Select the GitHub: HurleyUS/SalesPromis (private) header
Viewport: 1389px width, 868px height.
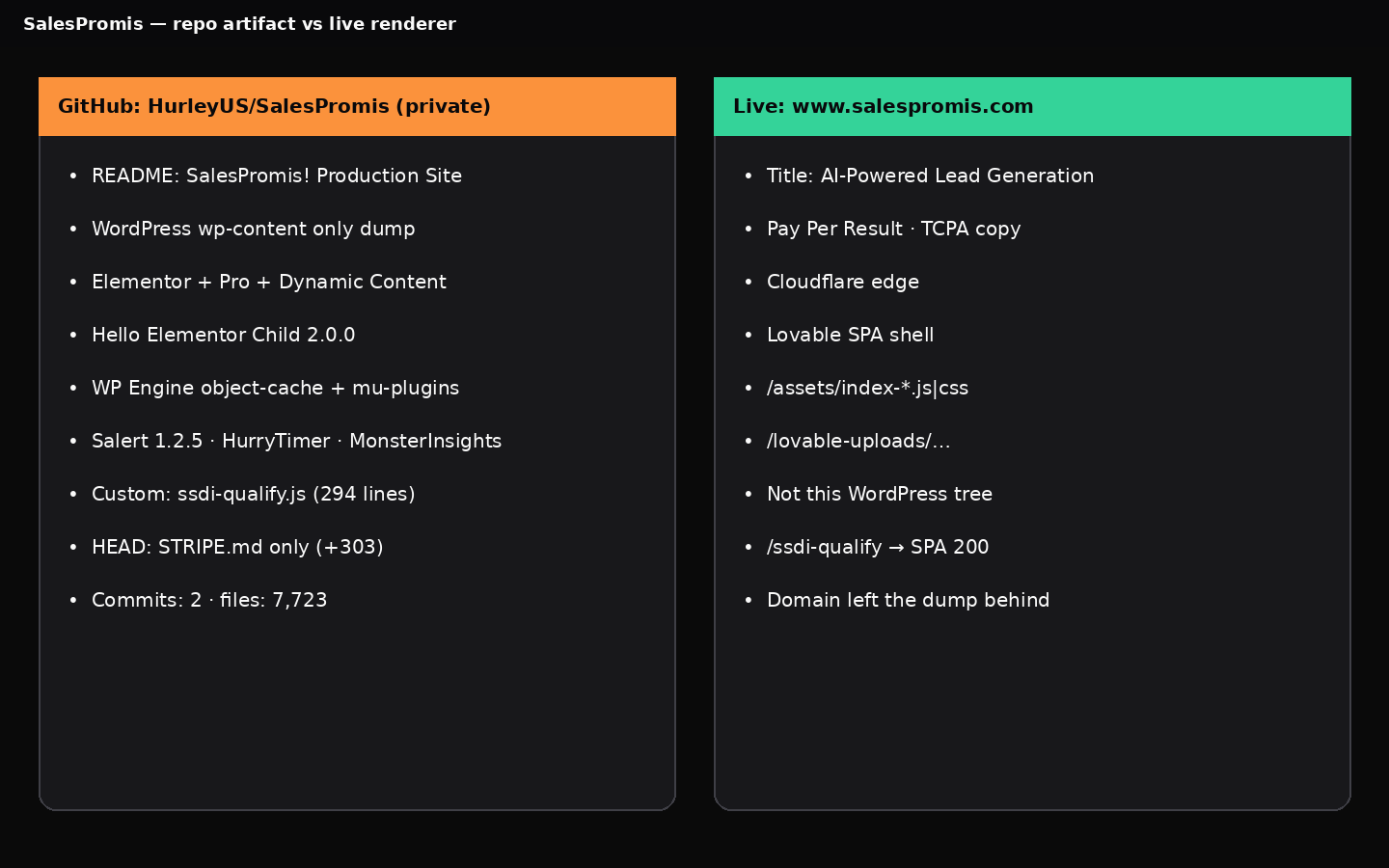point(357,106)
